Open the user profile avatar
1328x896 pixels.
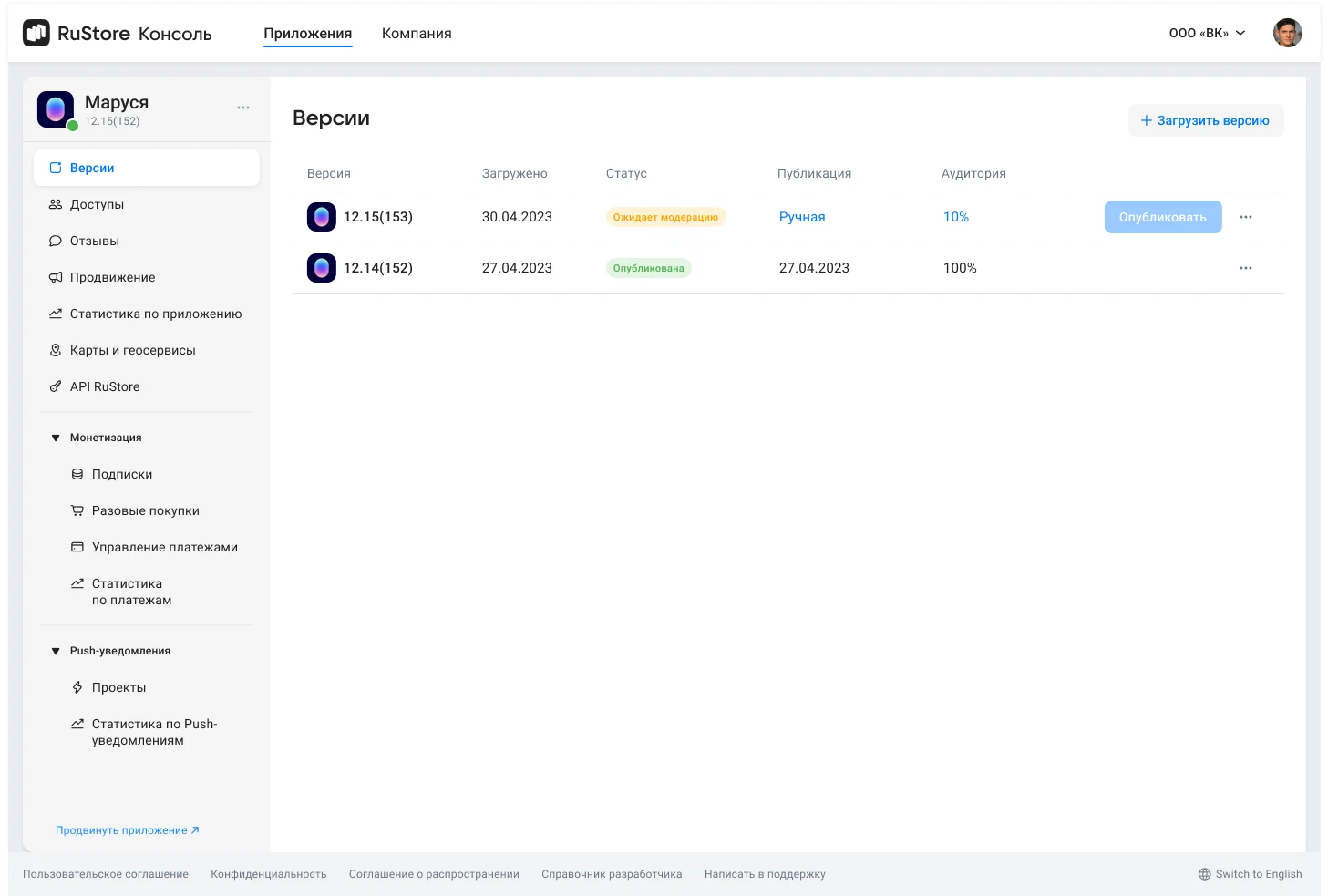pyautogui.click(x=1287, y=34)
